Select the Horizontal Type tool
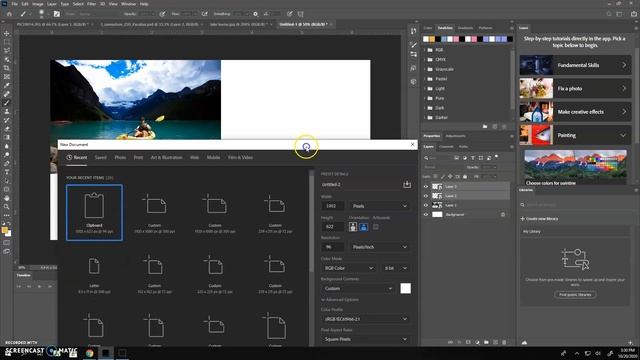The width and height of the screenshot is (640, 360). point(7,172)
